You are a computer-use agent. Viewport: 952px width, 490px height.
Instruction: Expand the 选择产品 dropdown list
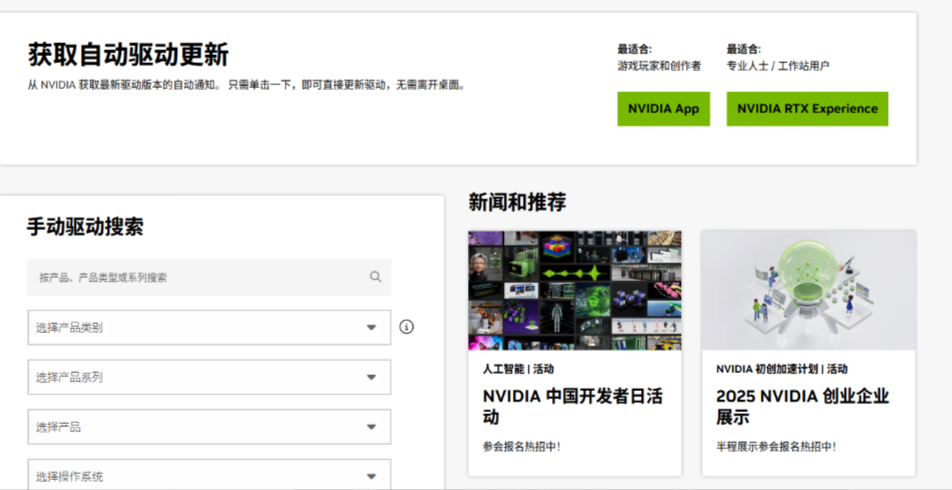208,427
